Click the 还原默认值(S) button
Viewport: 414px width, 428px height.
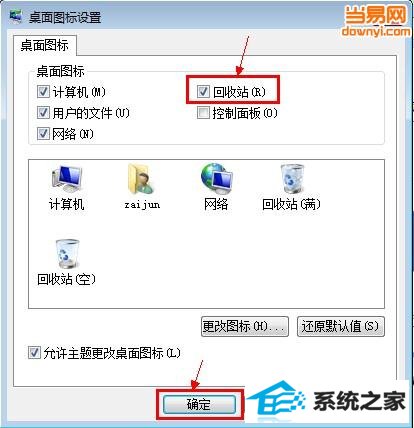[341, 326]
